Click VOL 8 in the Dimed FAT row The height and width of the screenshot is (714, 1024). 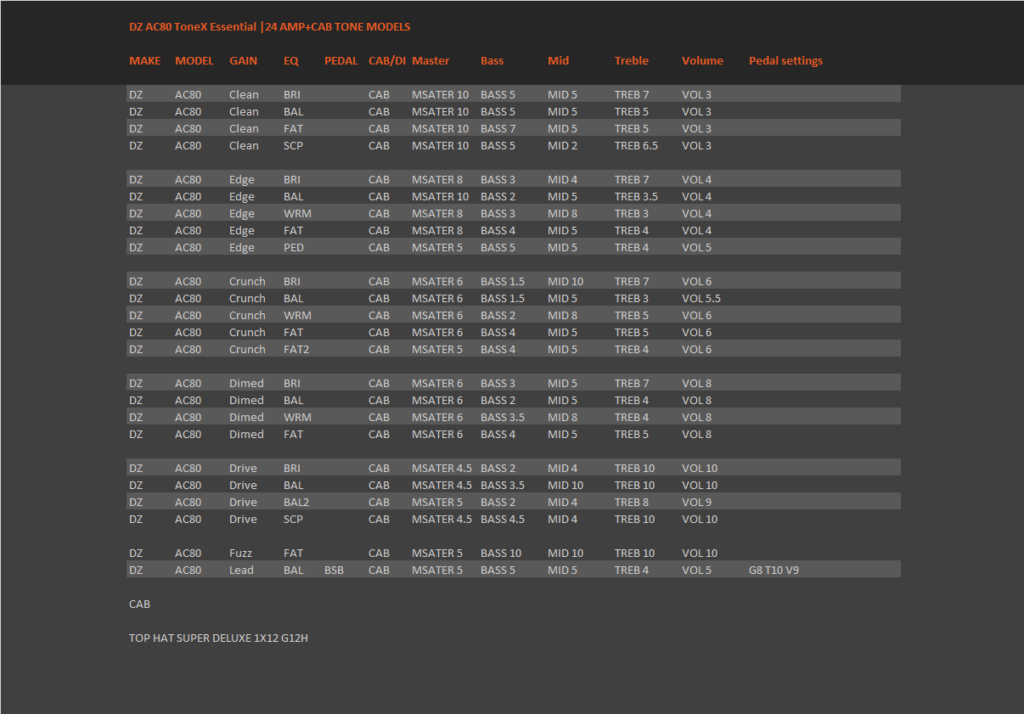[697, 434]
